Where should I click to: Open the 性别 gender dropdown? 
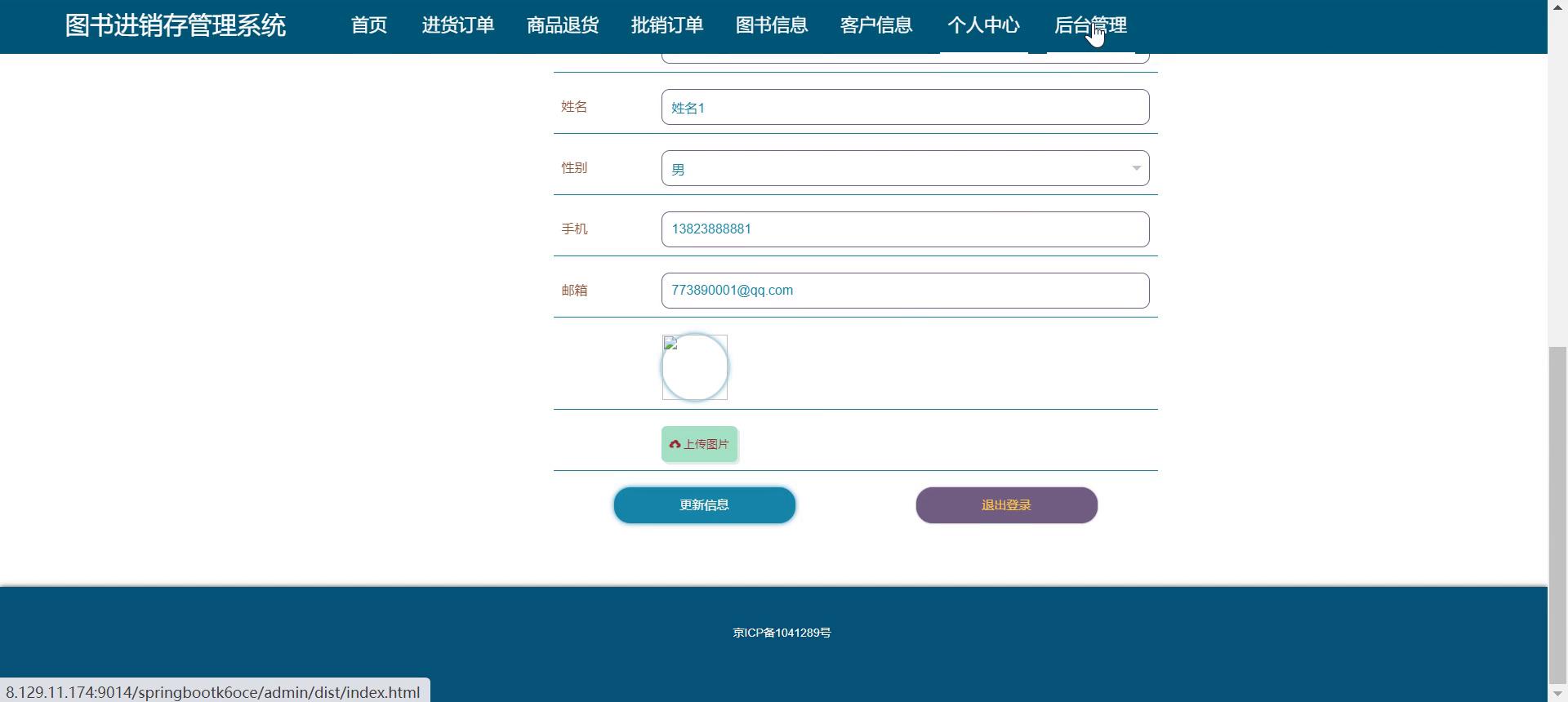point(905,169)
